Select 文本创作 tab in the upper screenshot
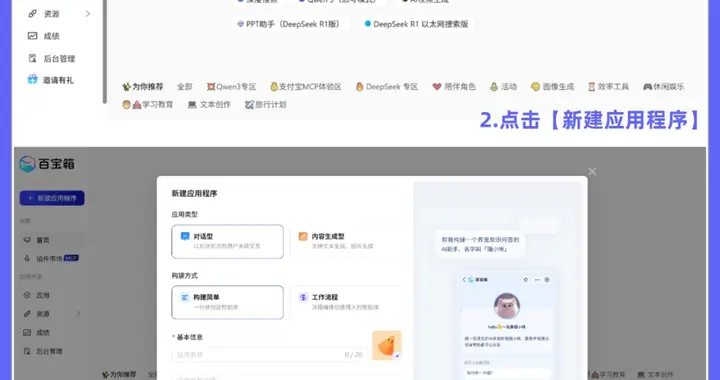 [x=209, y=105]
